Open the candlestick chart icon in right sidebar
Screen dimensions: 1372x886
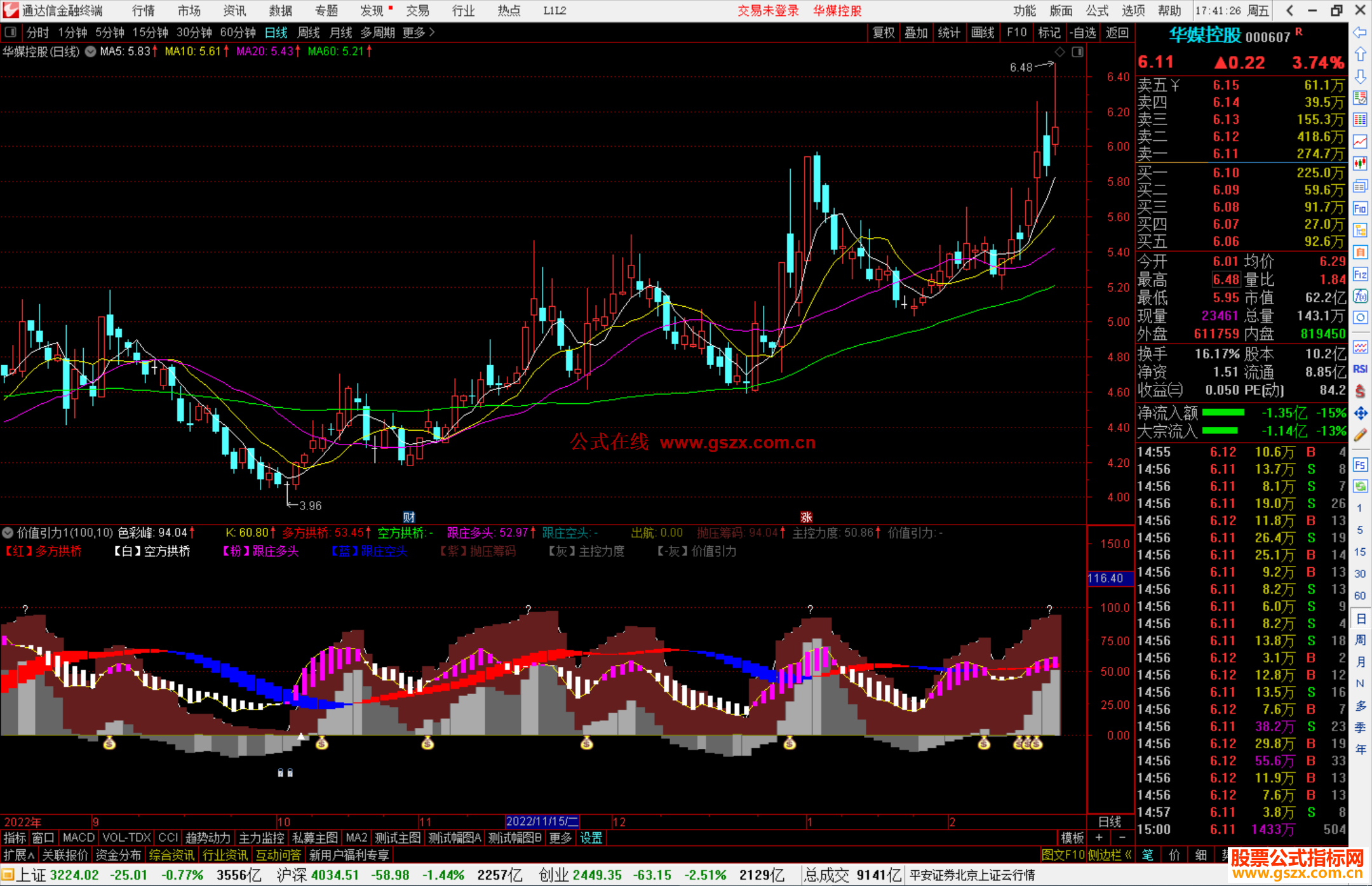1360,164
